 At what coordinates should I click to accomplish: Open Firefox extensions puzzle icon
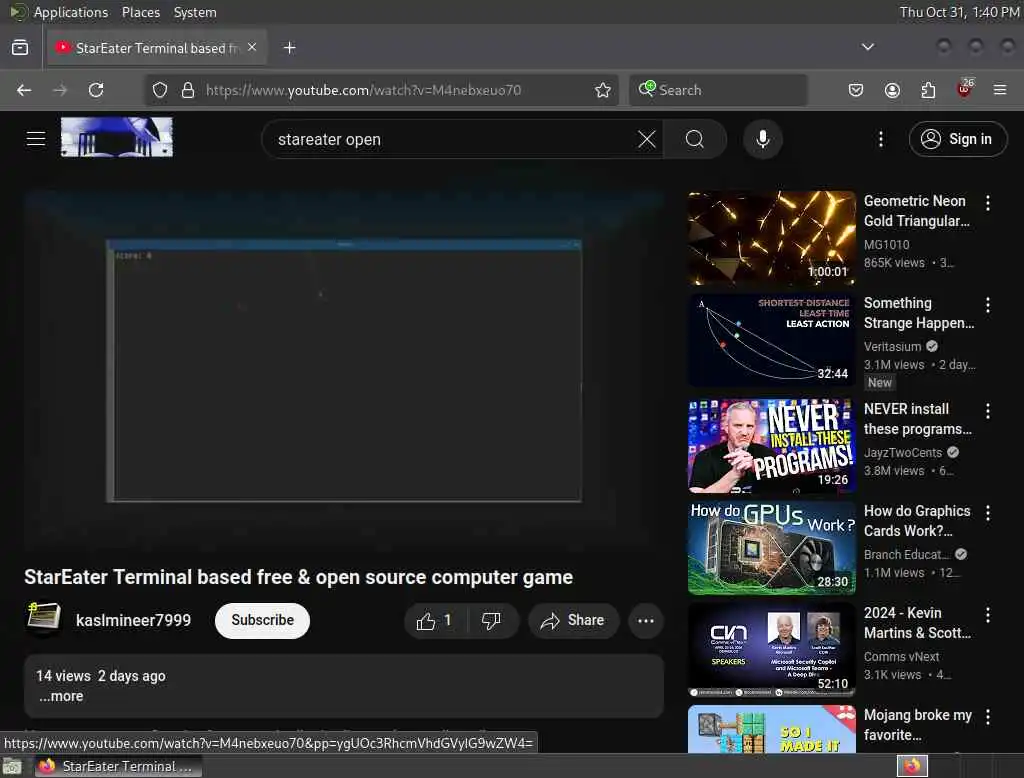[928, 90]
